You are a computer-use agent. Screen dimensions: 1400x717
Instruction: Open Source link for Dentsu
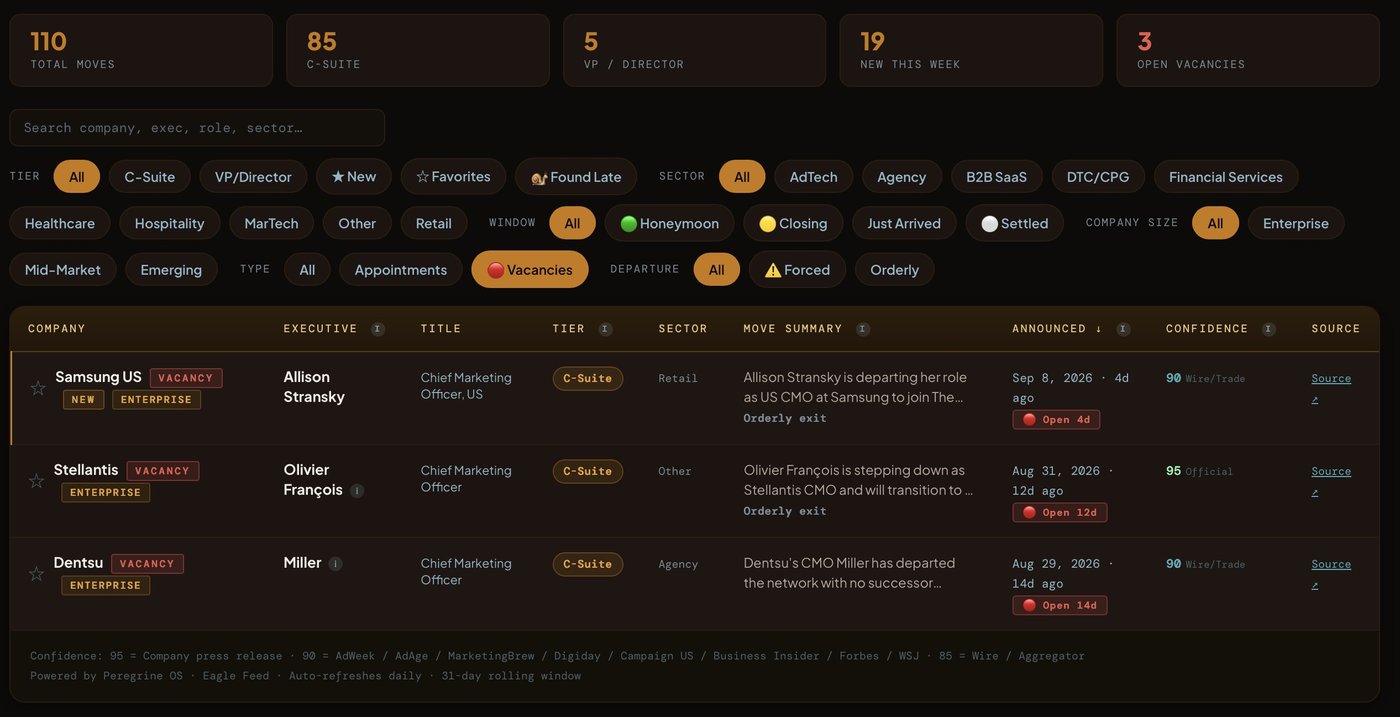click(1331, 574)
